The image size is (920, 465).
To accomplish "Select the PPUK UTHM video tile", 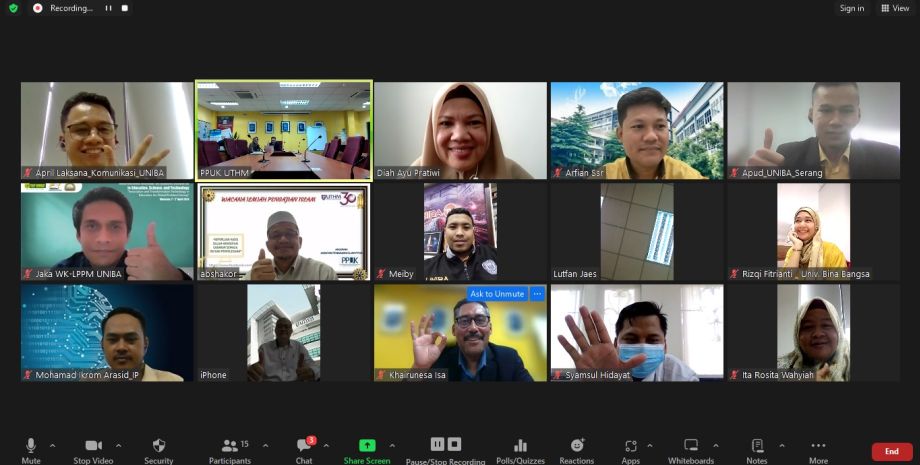I will (283, 130).
